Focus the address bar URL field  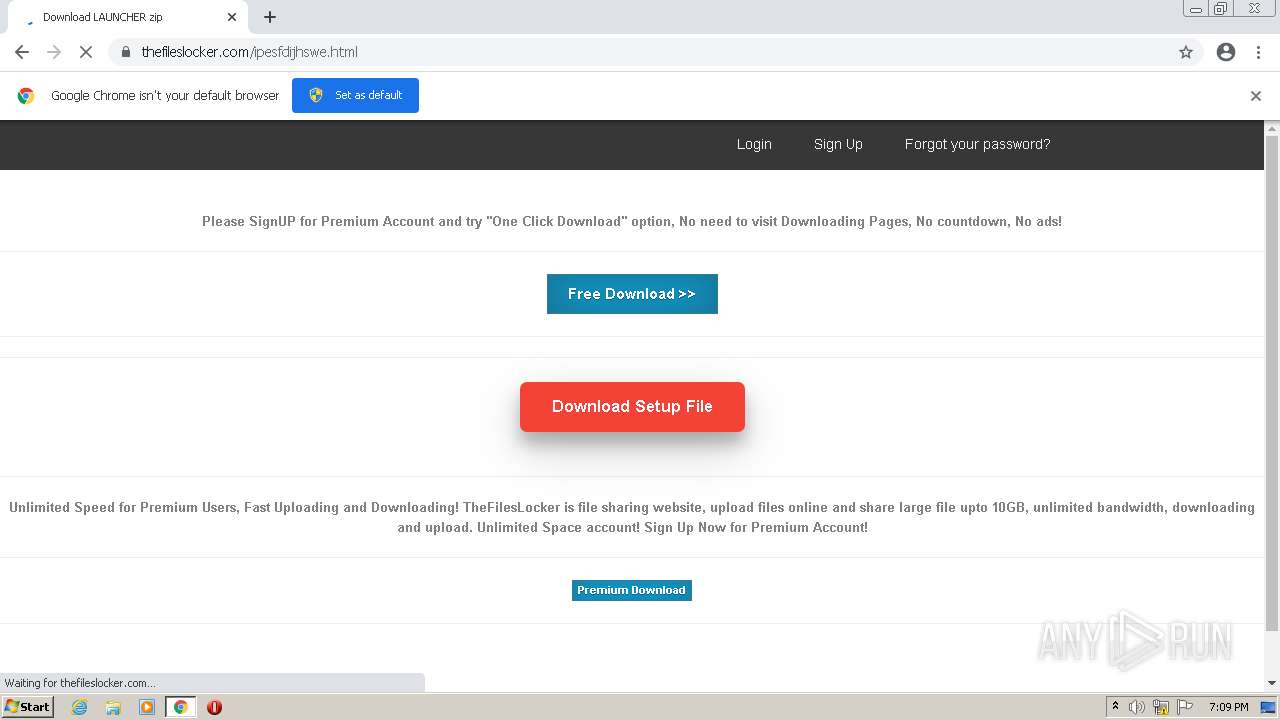pos(640,52)
